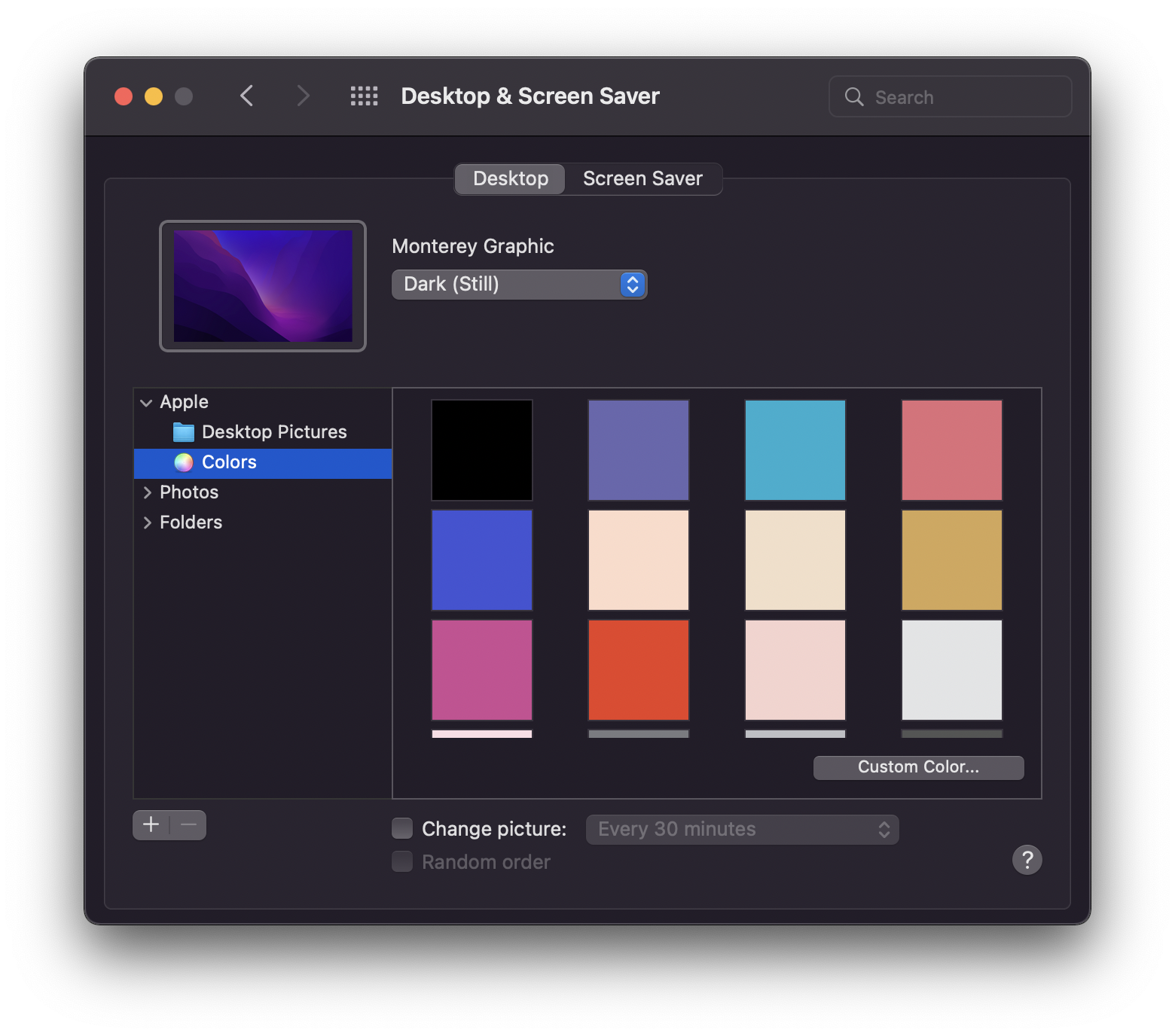Switch to the Desktop tab

pos(511,178)
